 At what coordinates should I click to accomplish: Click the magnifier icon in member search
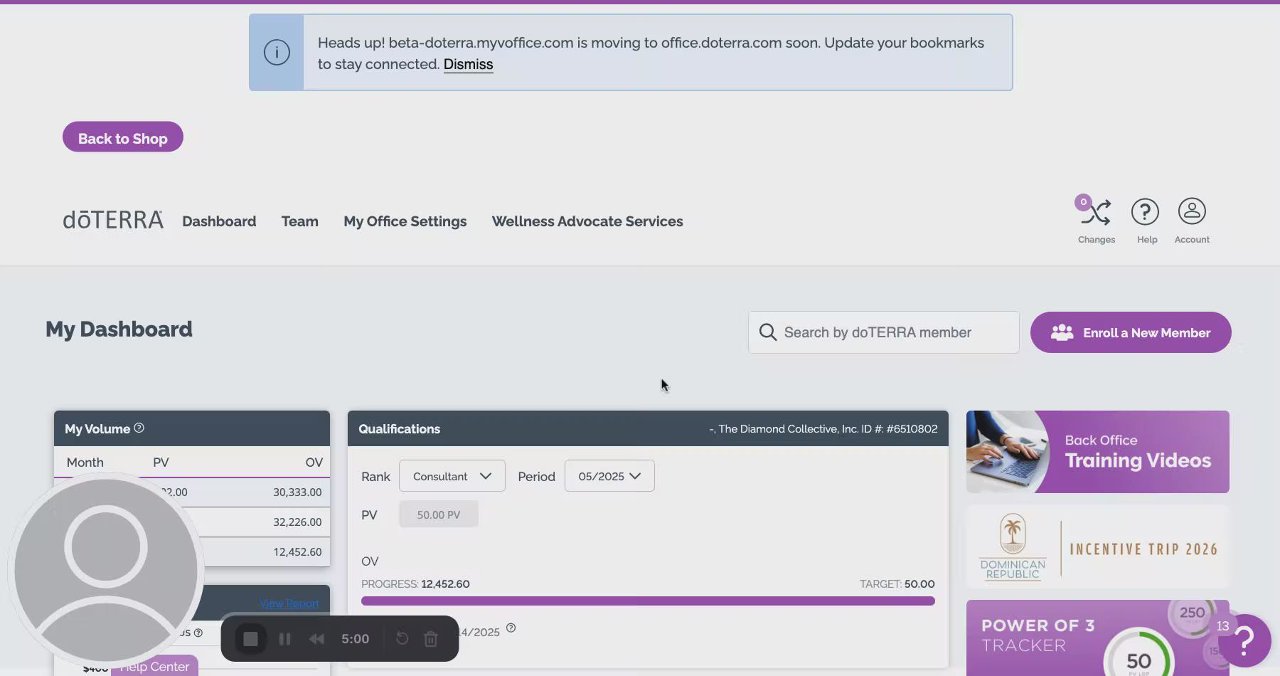[x=768, y=332]
